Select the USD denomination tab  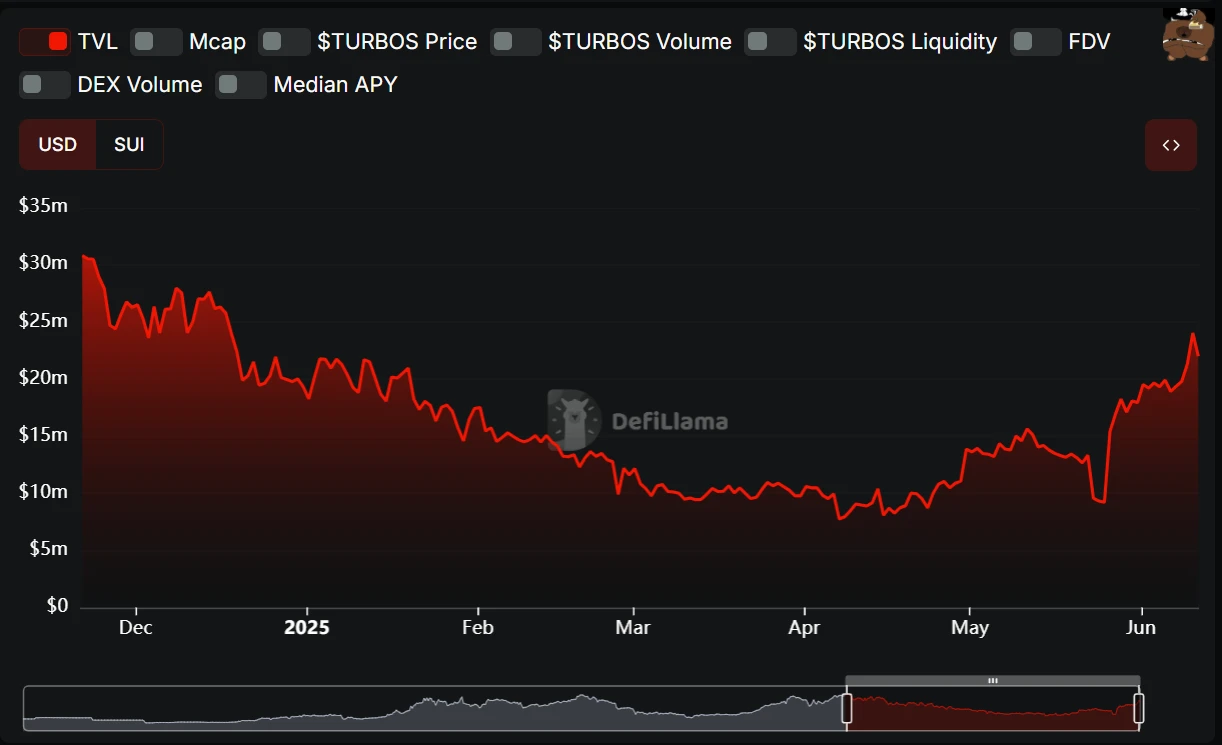pos(58,145)
